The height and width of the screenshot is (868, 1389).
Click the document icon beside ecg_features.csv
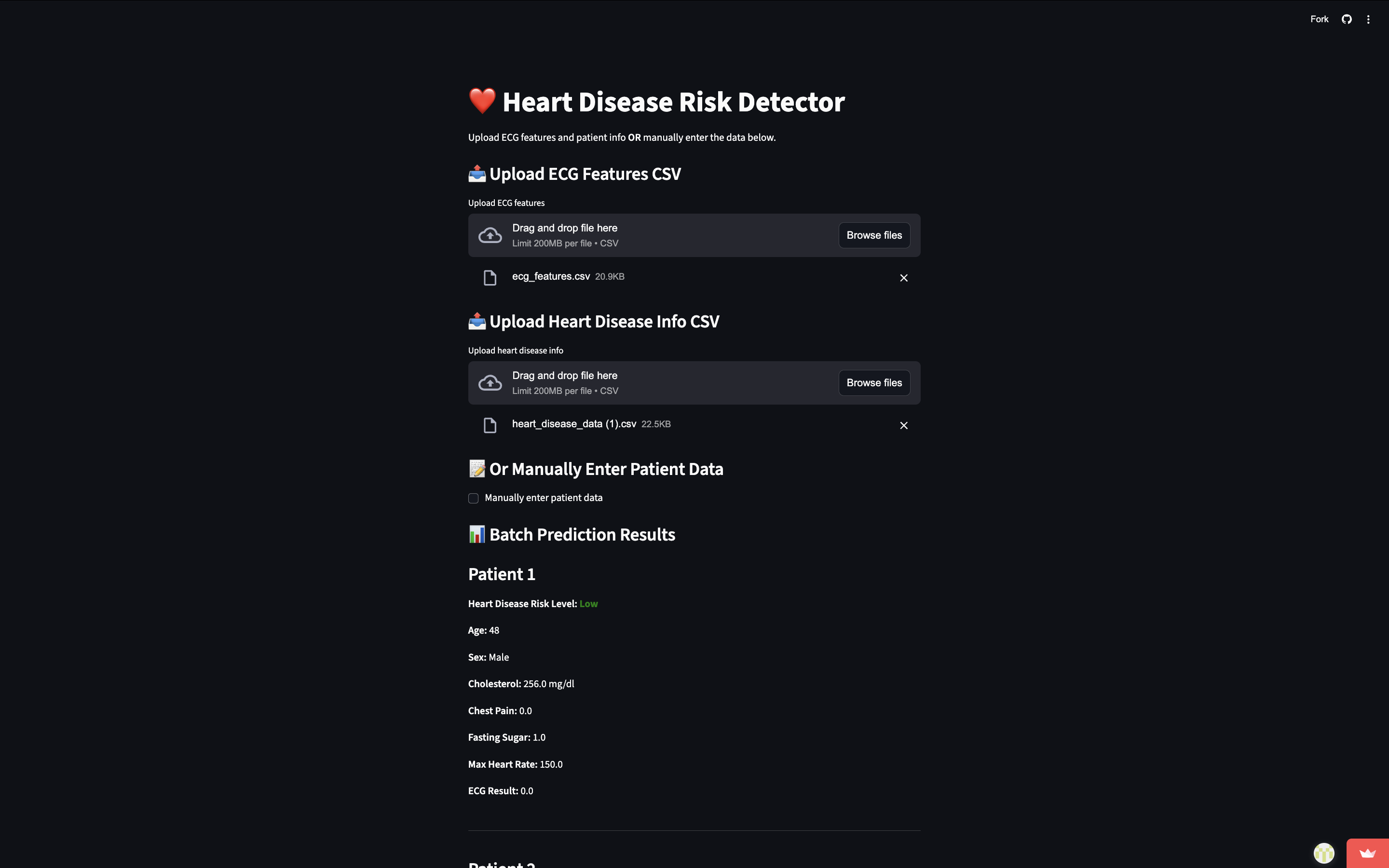pos(490,277)
